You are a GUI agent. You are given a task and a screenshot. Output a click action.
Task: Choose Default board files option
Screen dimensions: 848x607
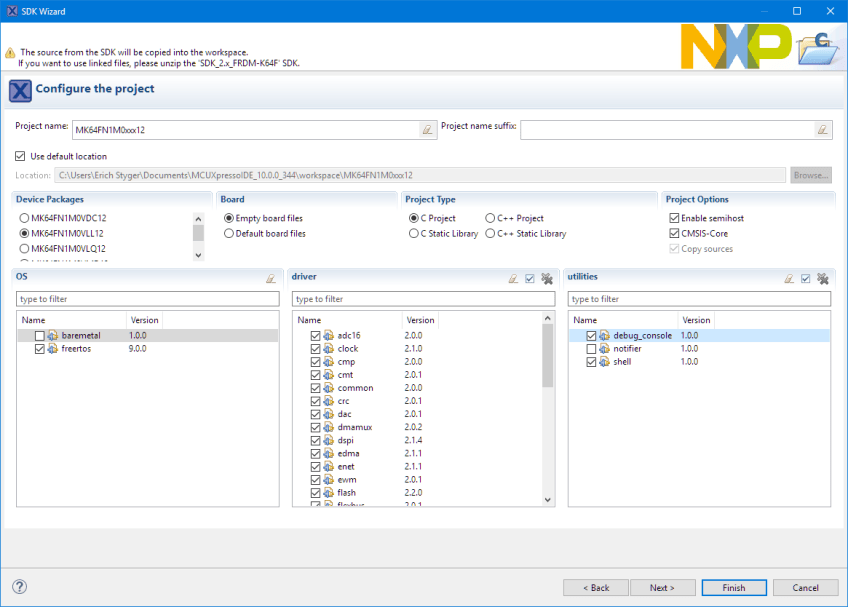click(229, 235)
